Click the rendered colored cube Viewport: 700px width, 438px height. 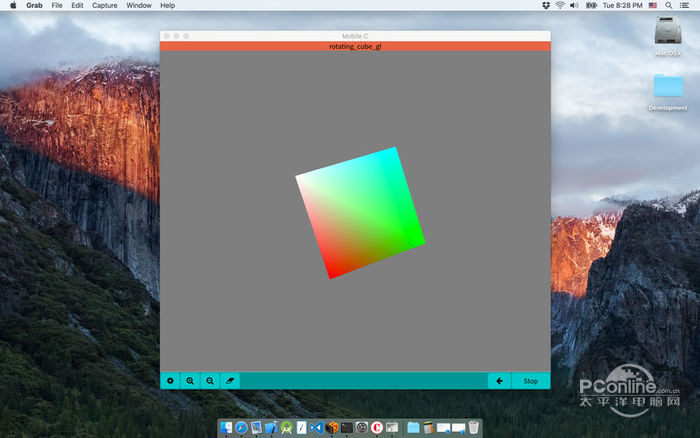(360, 213)
